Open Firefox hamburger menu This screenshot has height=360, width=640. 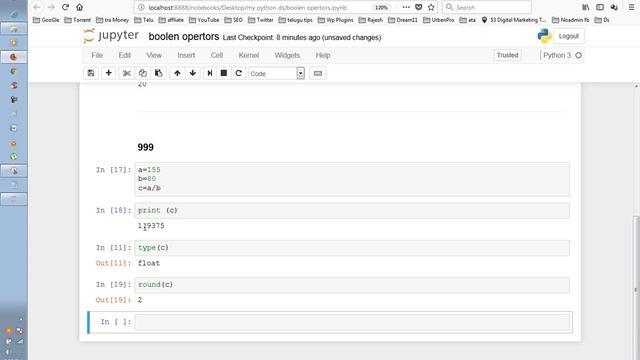[631, 7]
